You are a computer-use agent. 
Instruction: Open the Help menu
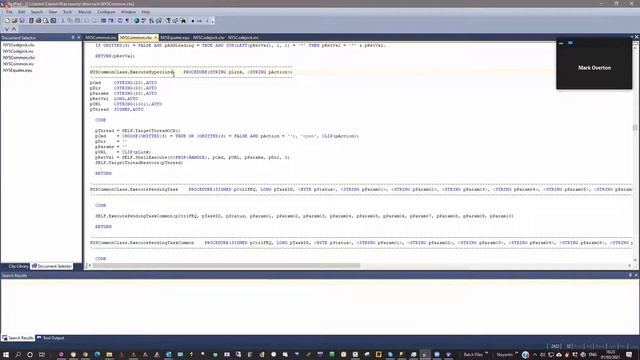click(146, 12)
